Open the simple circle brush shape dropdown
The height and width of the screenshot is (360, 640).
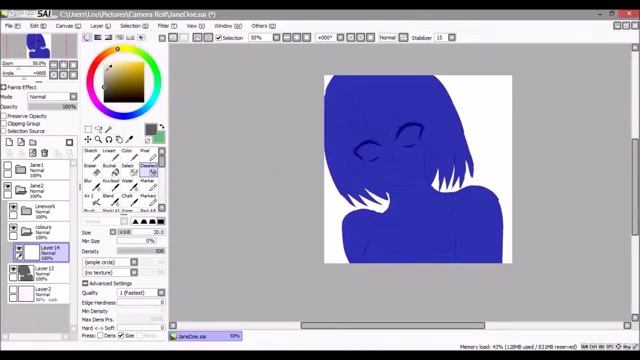click(134, 262)
